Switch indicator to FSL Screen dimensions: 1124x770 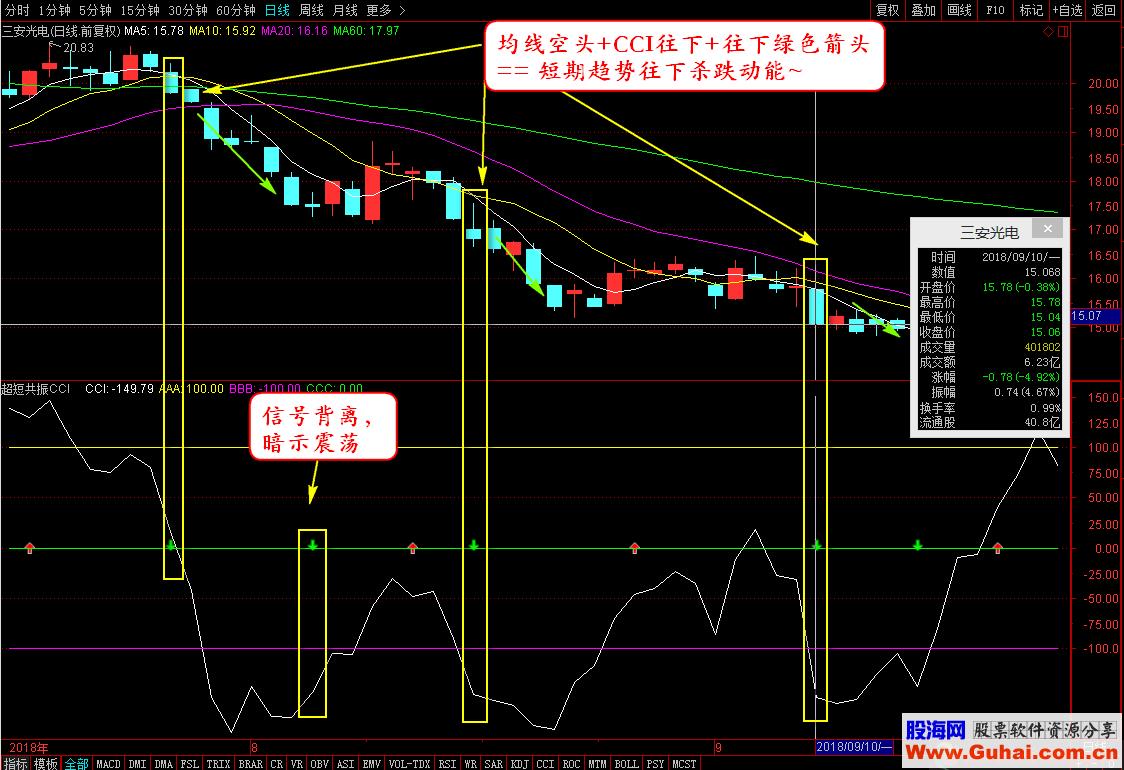190,764
